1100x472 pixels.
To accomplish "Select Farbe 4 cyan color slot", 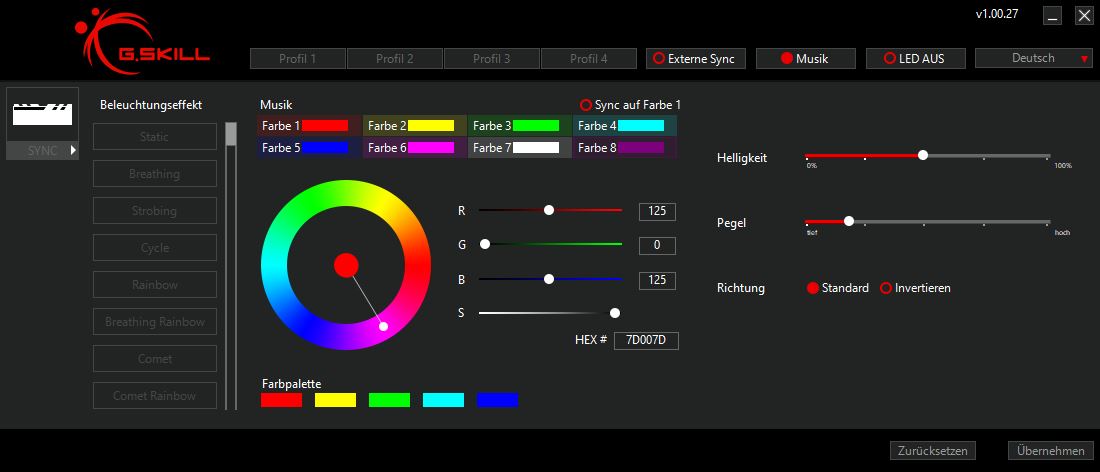I will (x=625, y=126).
